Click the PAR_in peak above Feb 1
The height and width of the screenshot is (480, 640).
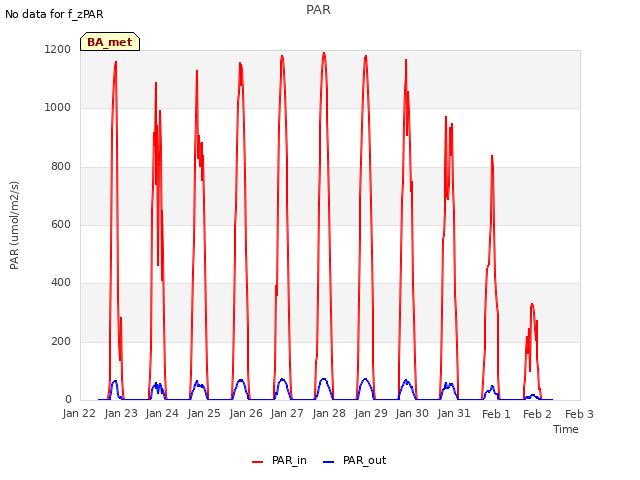click(x=492, y=156)
